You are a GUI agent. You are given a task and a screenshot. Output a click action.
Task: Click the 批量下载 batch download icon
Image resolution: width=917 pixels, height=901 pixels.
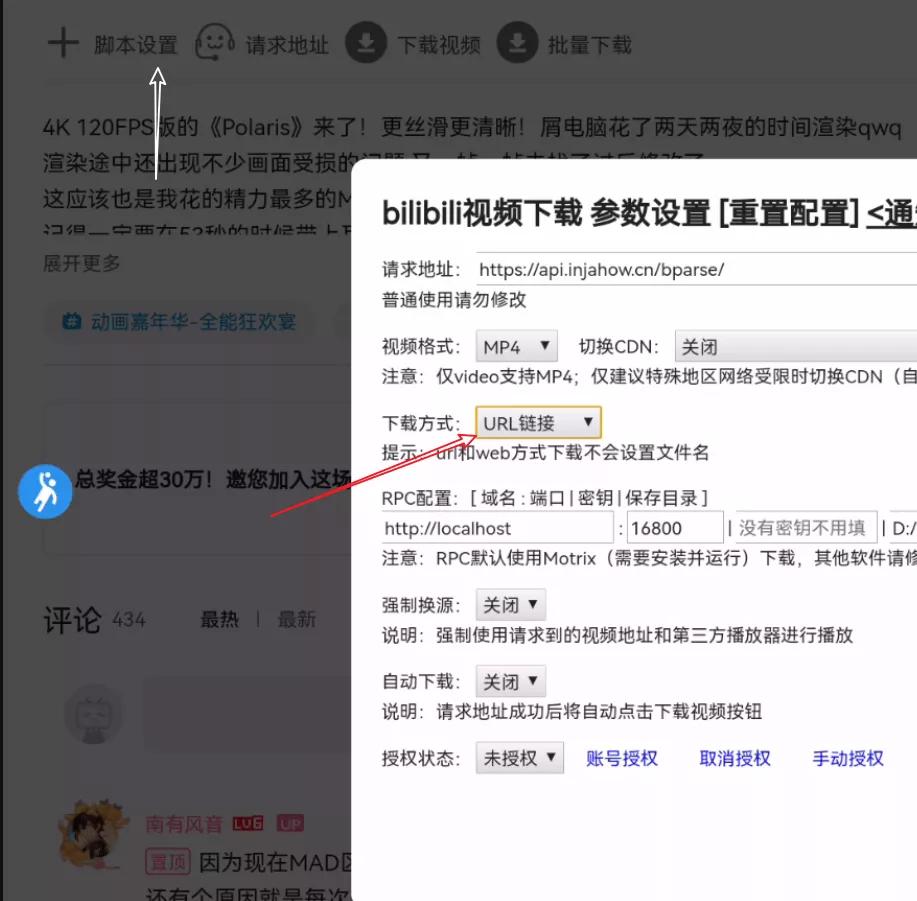point(519,42)
